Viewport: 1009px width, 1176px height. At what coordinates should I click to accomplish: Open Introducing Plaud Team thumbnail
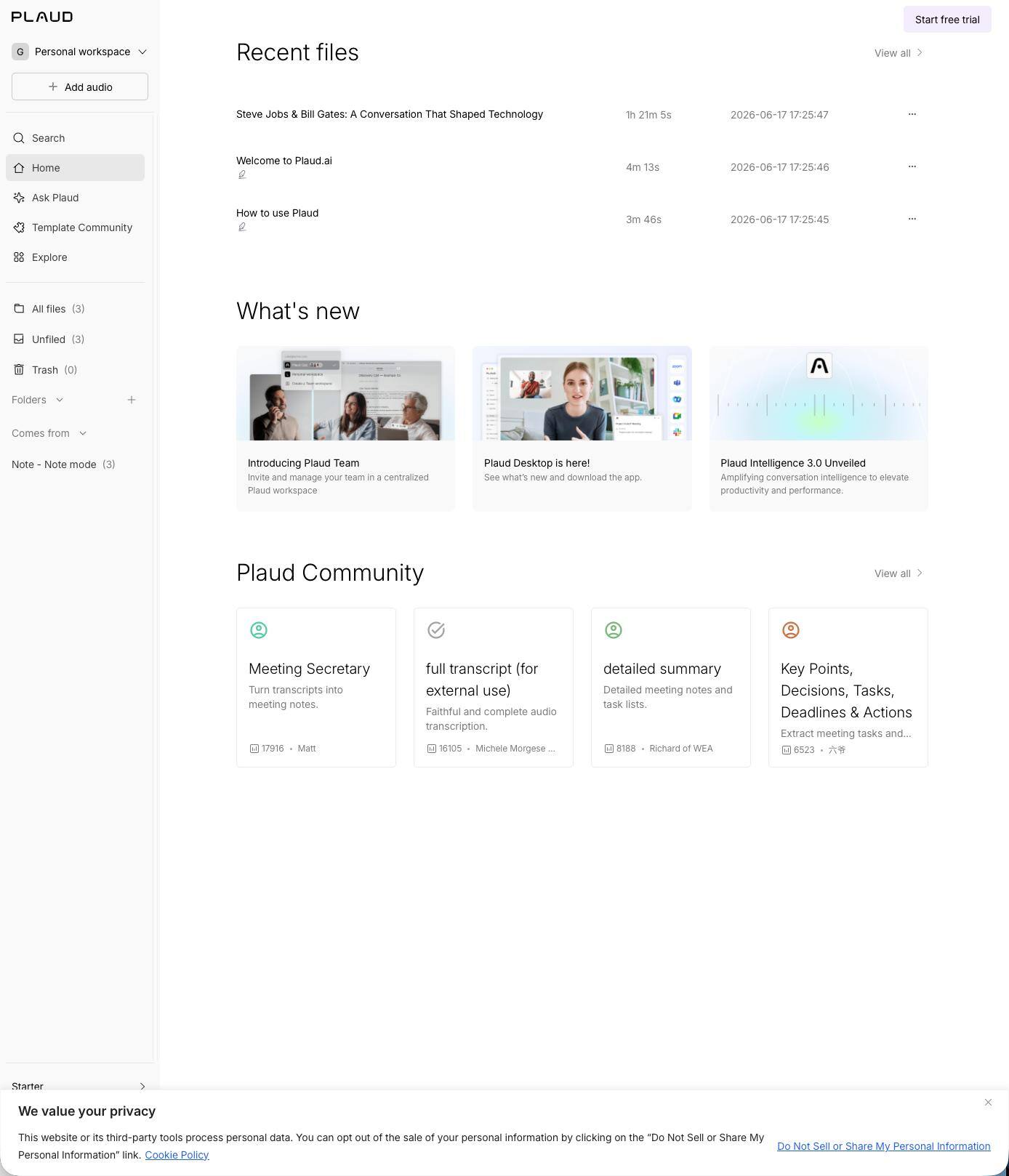[x=345, y=393]
